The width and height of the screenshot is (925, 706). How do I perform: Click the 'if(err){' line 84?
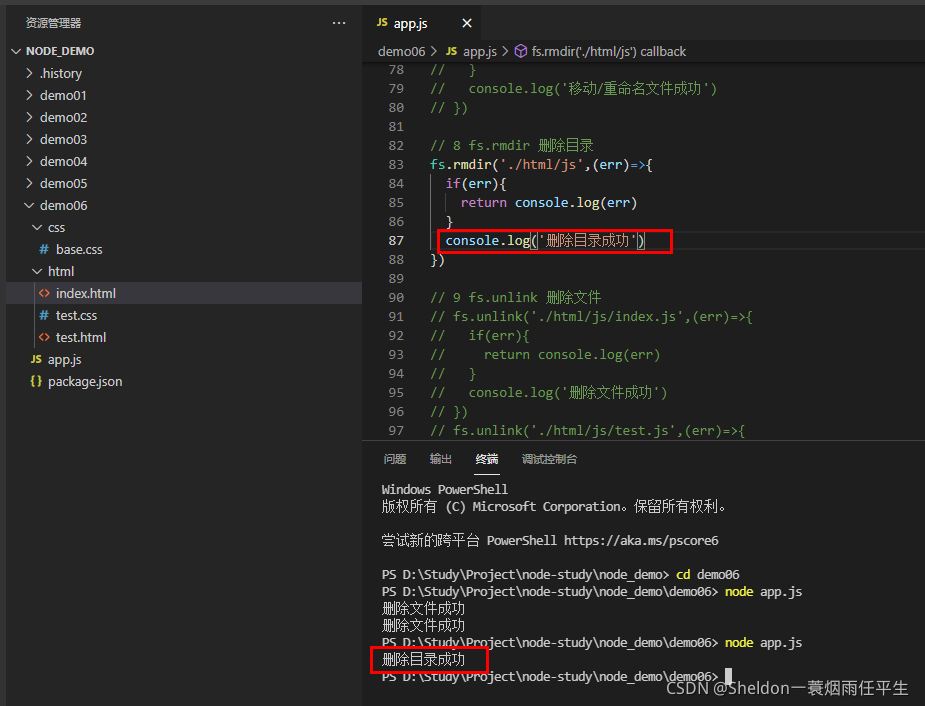475,183
